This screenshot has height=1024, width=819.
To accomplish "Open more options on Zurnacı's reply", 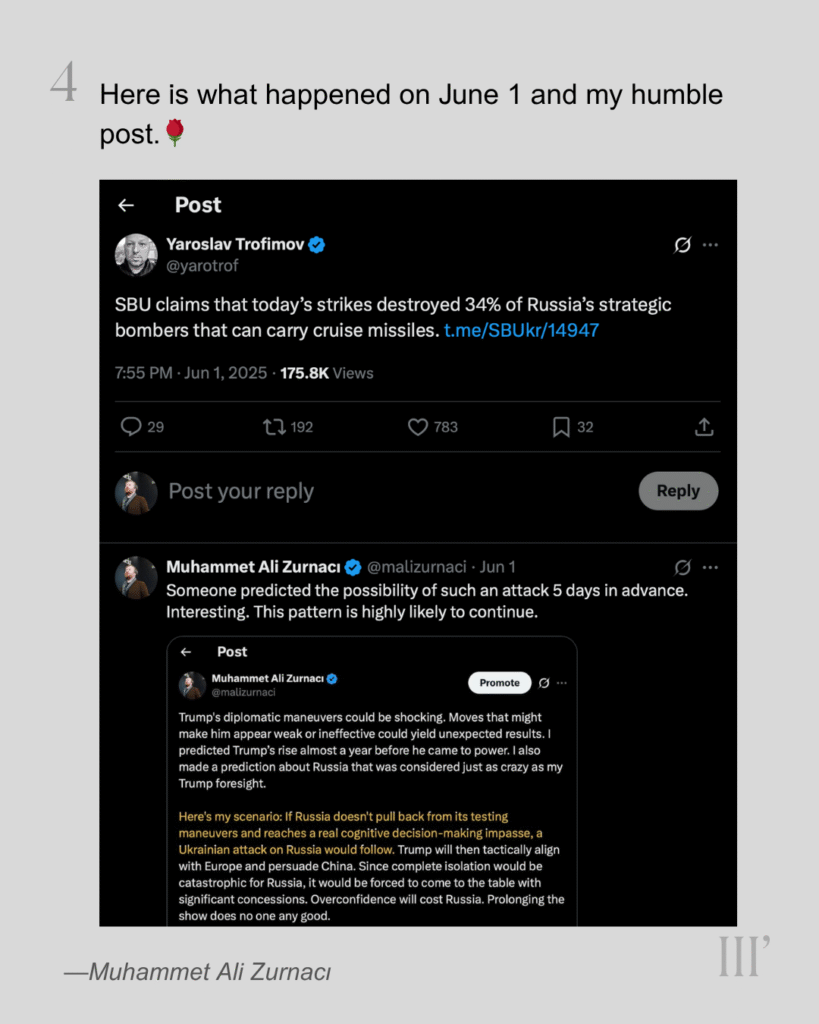I will coord(710,567).
